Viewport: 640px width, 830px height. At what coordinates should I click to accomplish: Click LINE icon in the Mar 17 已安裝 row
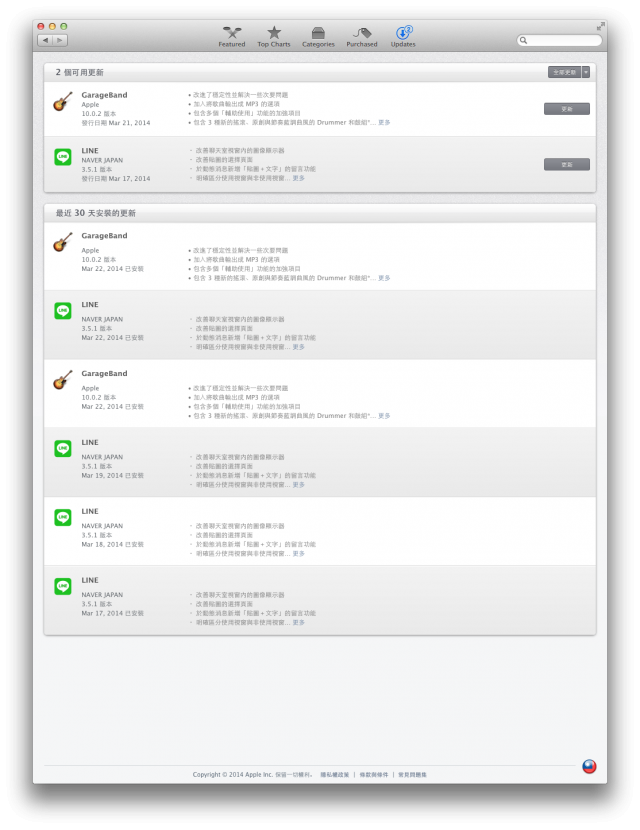click(63, 586)
